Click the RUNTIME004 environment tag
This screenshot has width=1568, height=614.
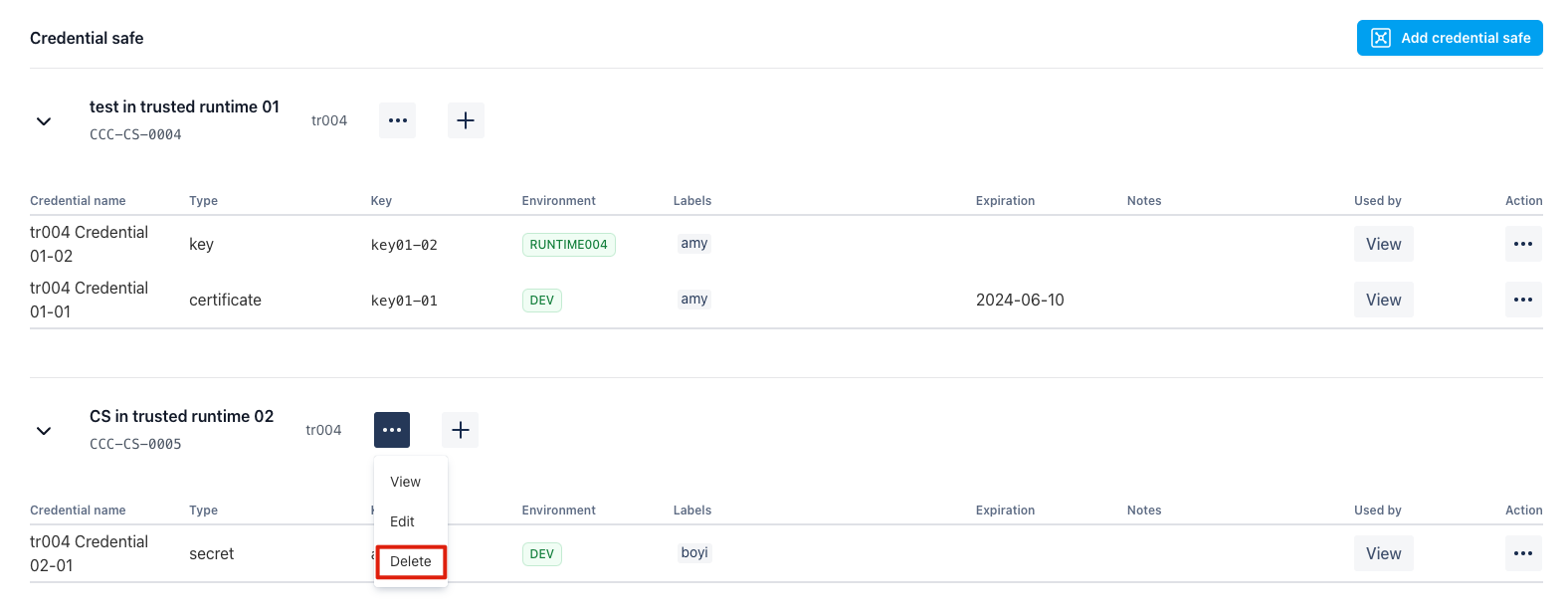568,245
